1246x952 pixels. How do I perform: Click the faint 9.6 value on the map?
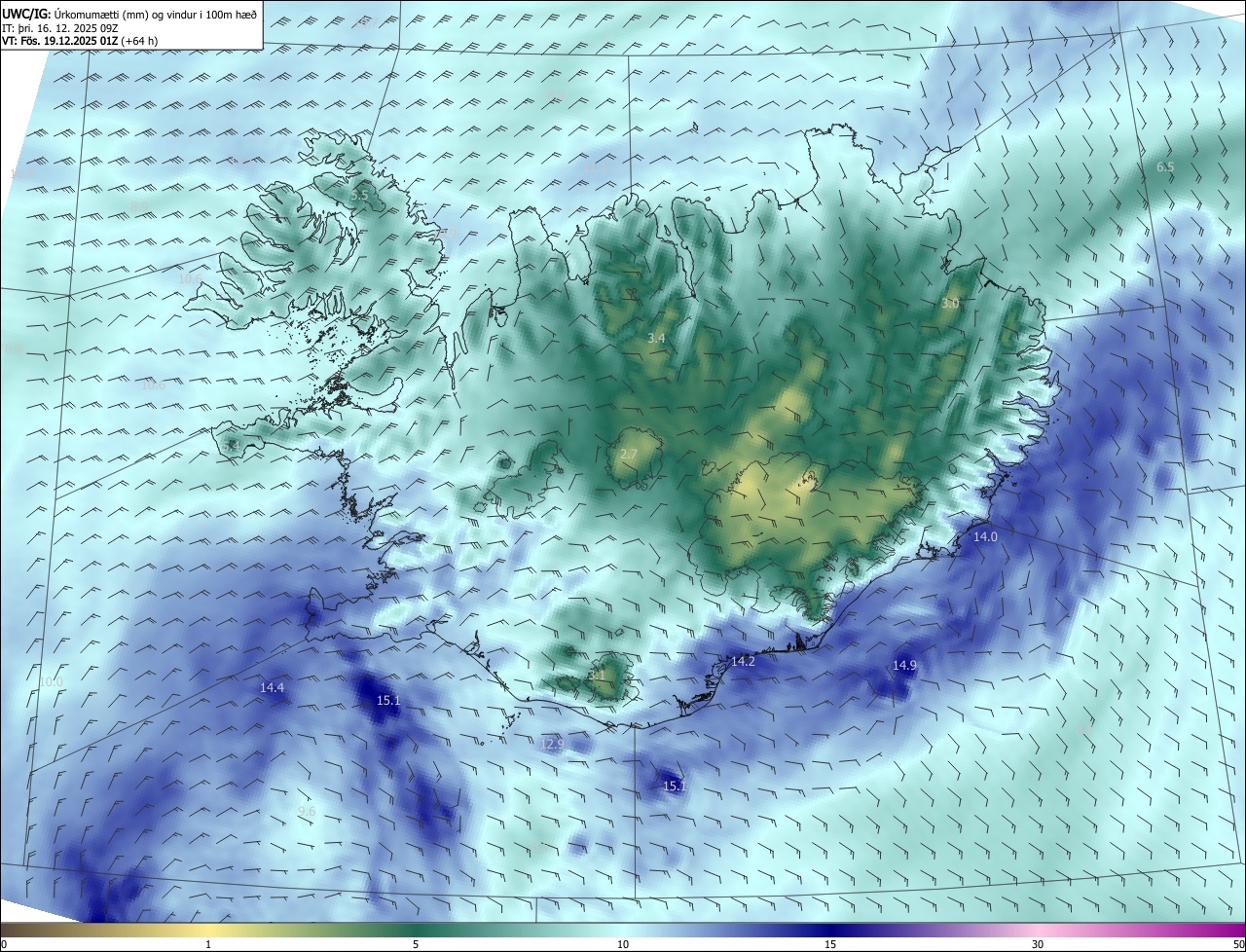(x=307, y=811)
